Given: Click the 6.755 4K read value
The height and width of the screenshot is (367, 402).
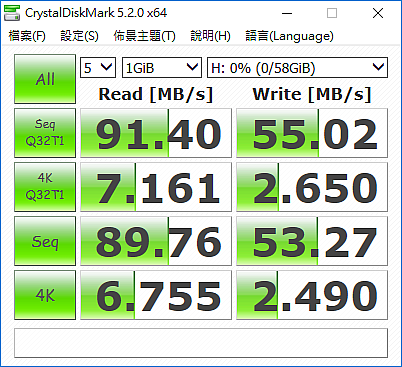Looking at the screenshot, I should coord(156,295).
